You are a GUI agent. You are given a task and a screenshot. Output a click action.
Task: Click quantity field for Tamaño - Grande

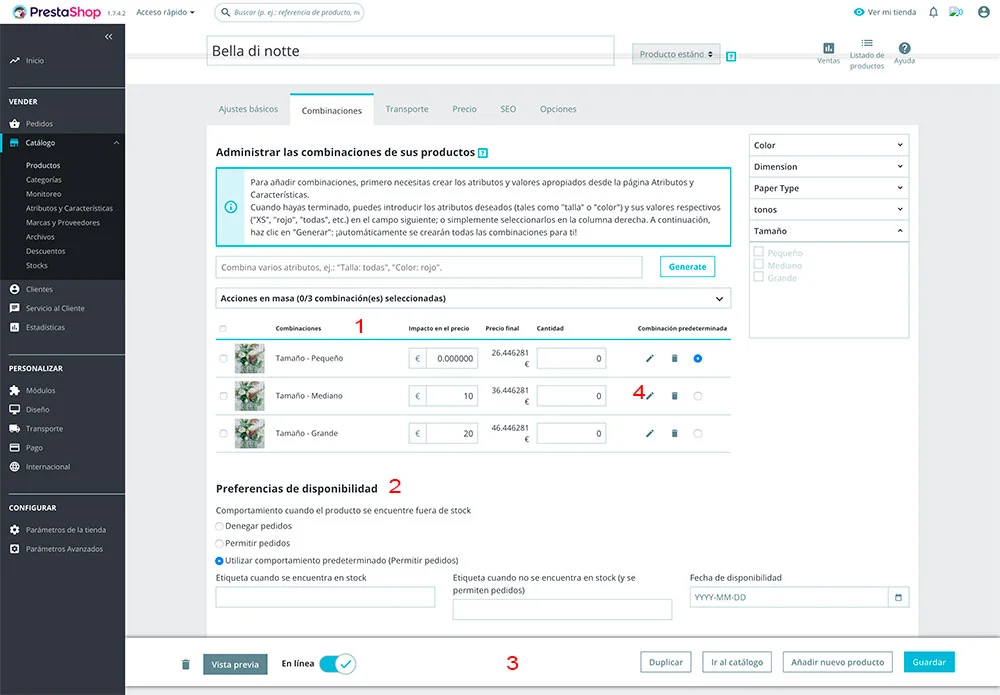571,434
